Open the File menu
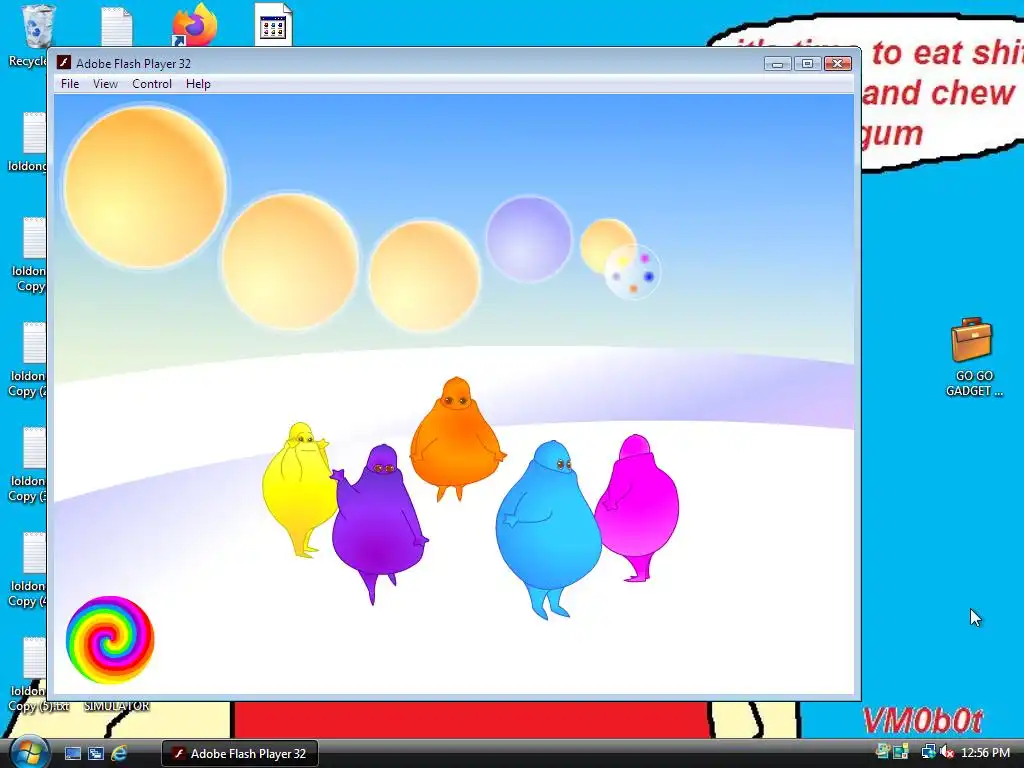This screenshot has height=768, width=1024. (x=70, y=84)
